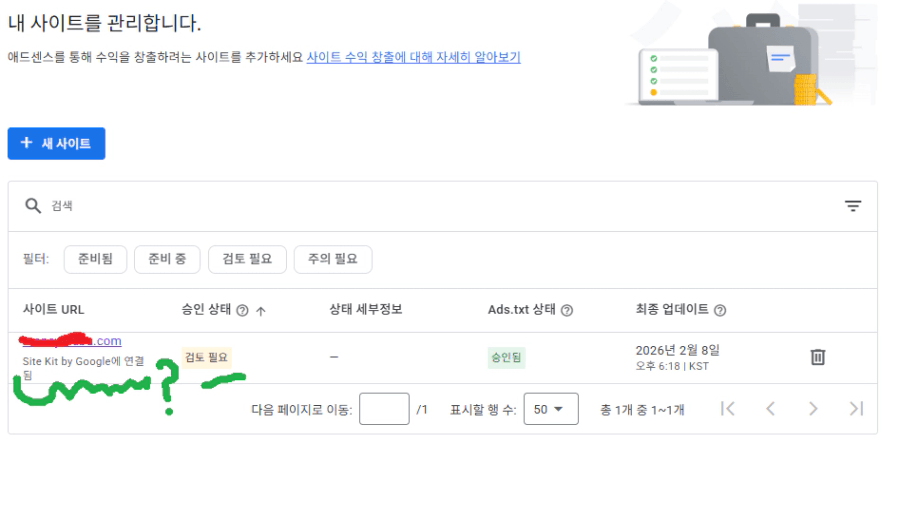
Task: Toggle the 준비 중 filter chip
Action: tap(167, 260)
